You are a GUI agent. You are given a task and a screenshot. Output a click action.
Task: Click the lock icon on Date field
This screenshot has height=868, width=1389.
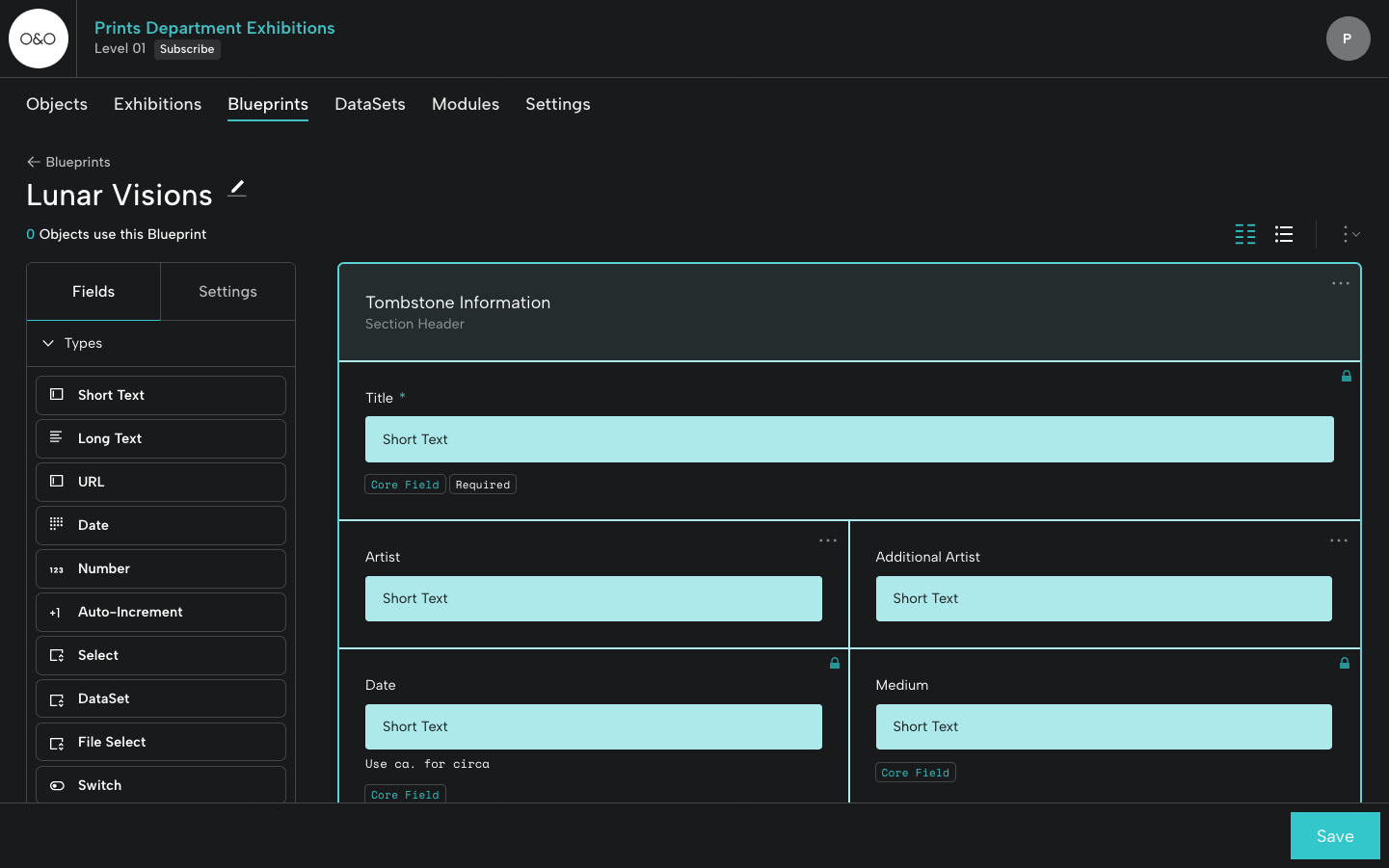point(835,664)
